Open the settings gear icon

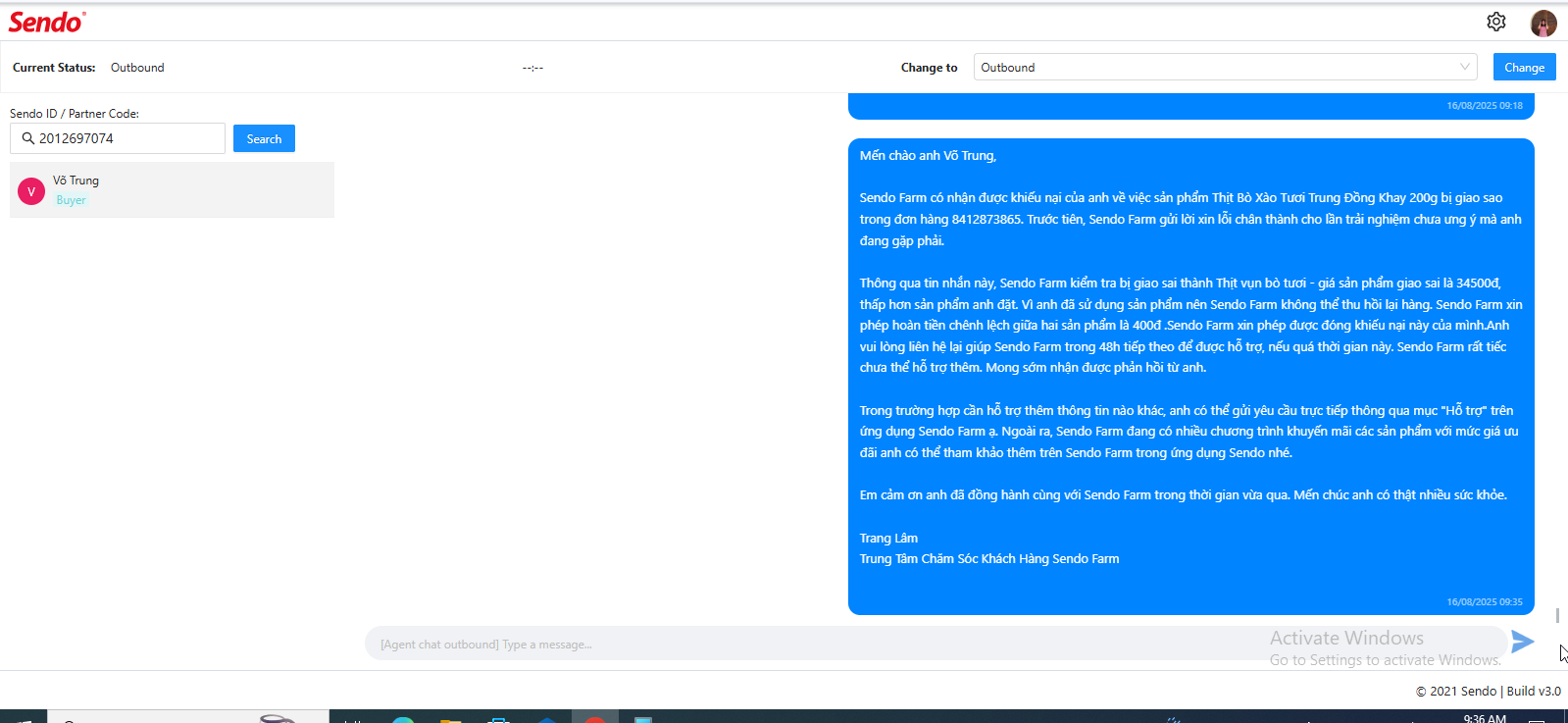(x=1495, y=22)
